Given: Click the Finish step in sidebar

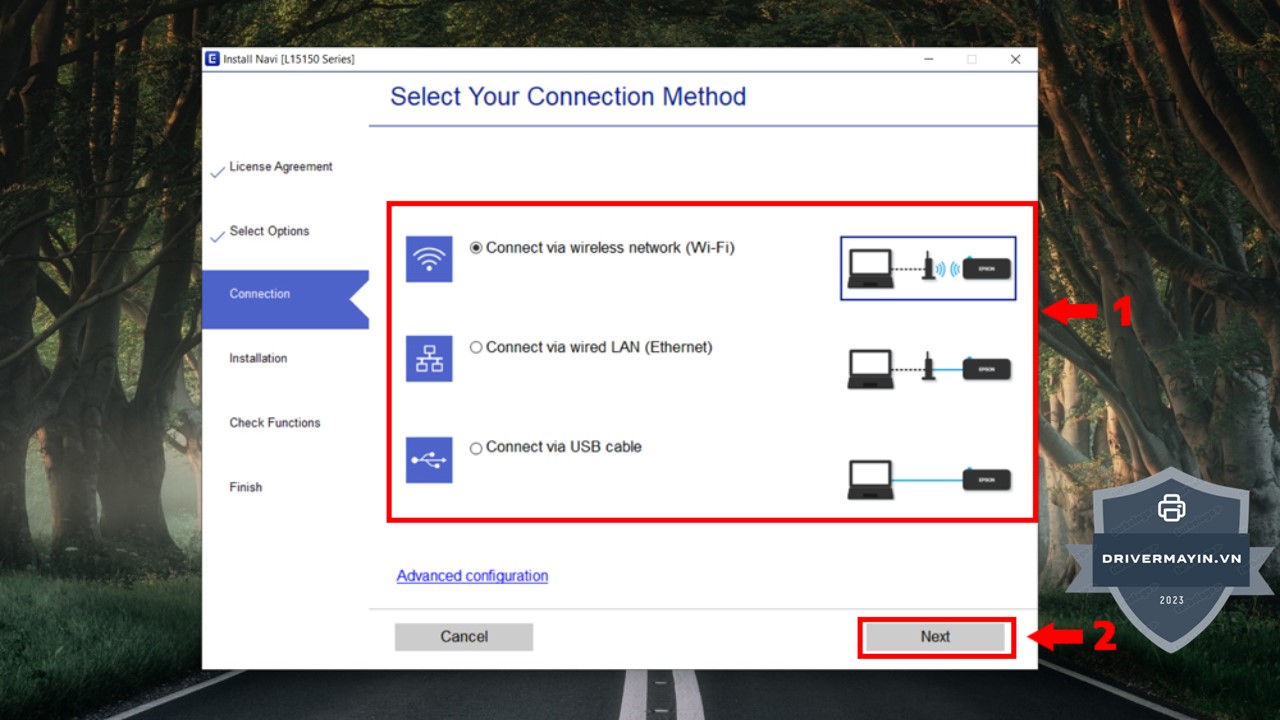Looking at the screenshot, I should [246, 487].
